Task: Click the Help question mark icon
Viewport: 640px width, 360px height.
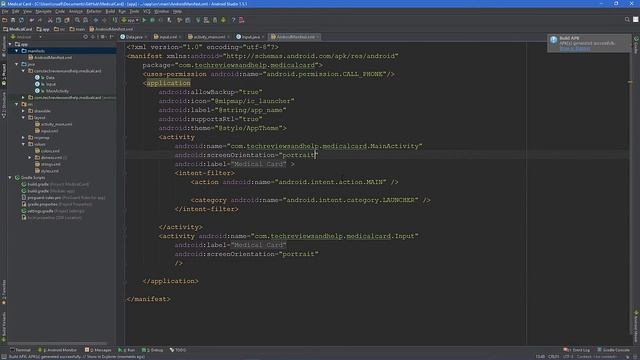Action: tap(233, 20)
